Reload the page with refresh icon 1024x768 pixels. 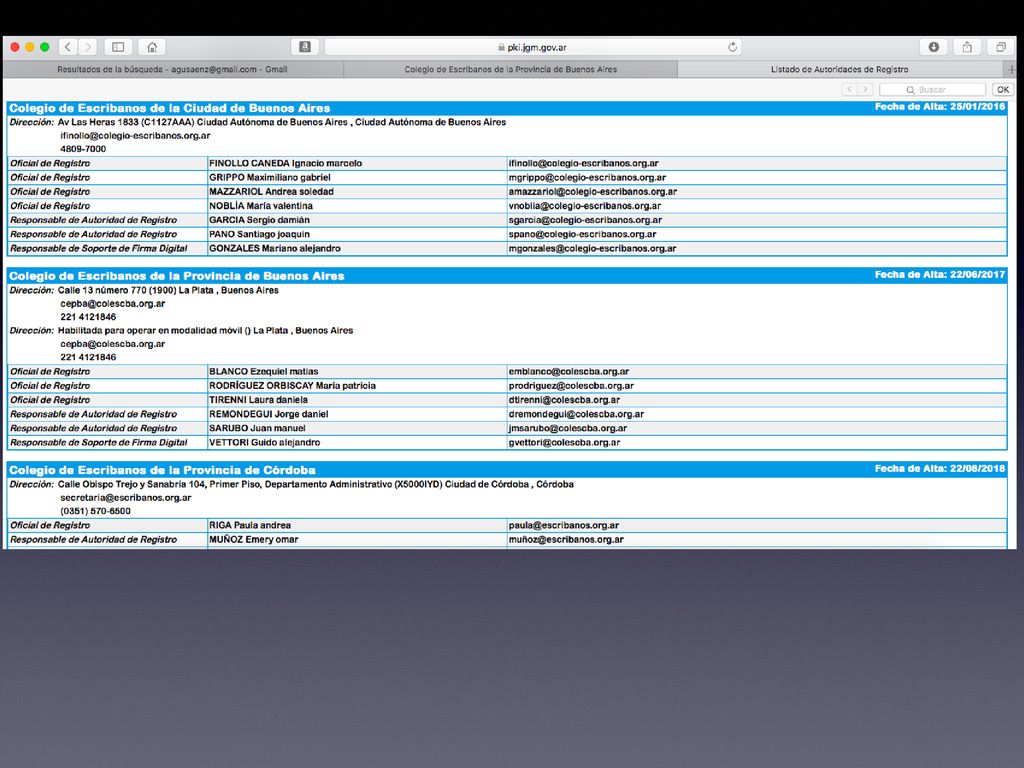(x=732, y=47)
